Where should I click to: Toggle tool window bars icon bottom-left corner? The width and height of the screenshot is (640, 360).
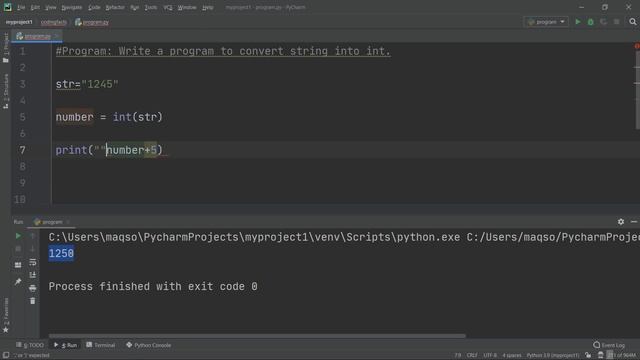[x=6, y=356]
